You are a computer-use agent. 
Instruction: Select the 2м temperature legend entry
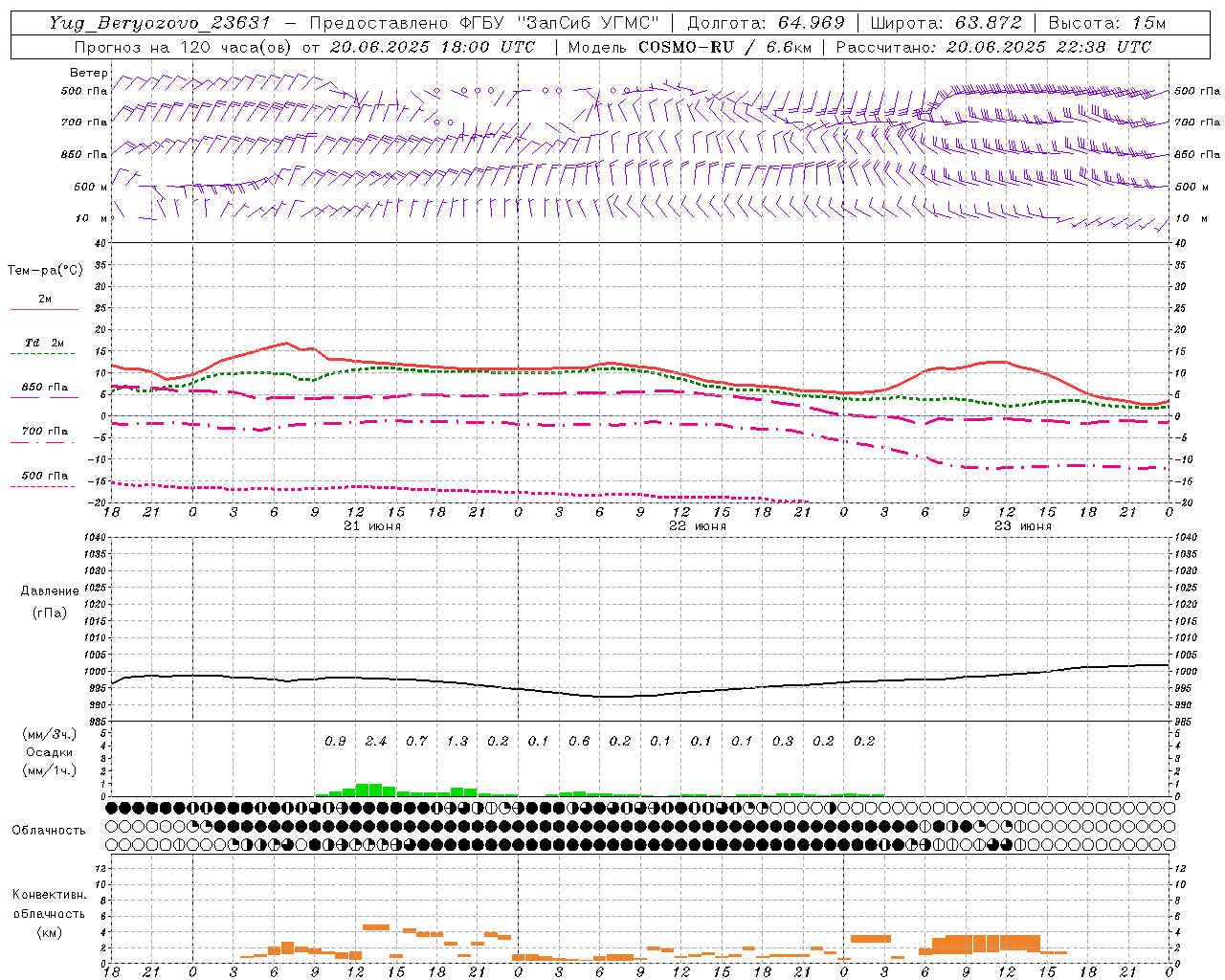pos(45,299)
